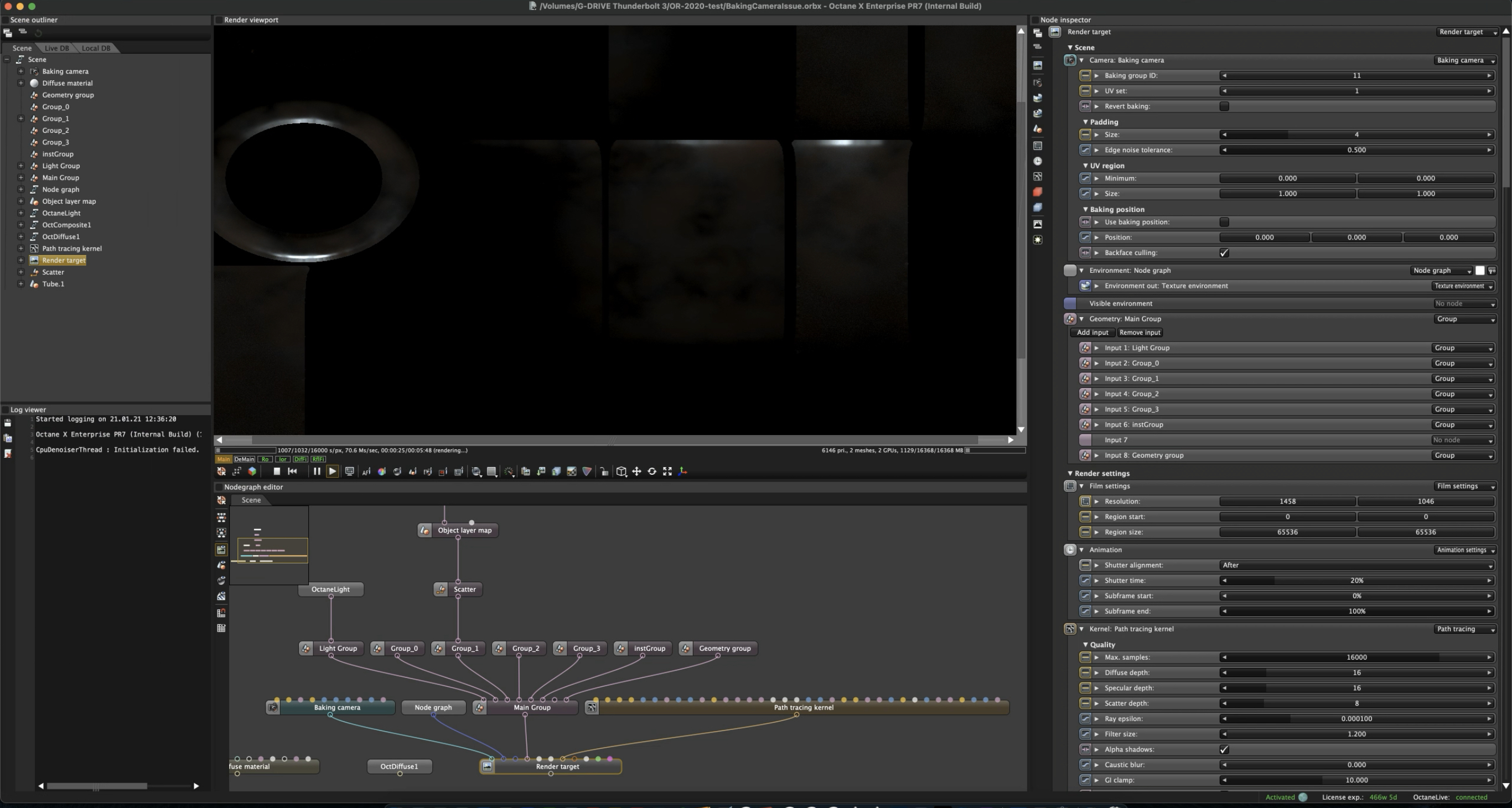The width and height of the screenshot is (1512, 808).
Task: Toggle Alpha shadows checkbox
Action: [x=1224, y=749]
